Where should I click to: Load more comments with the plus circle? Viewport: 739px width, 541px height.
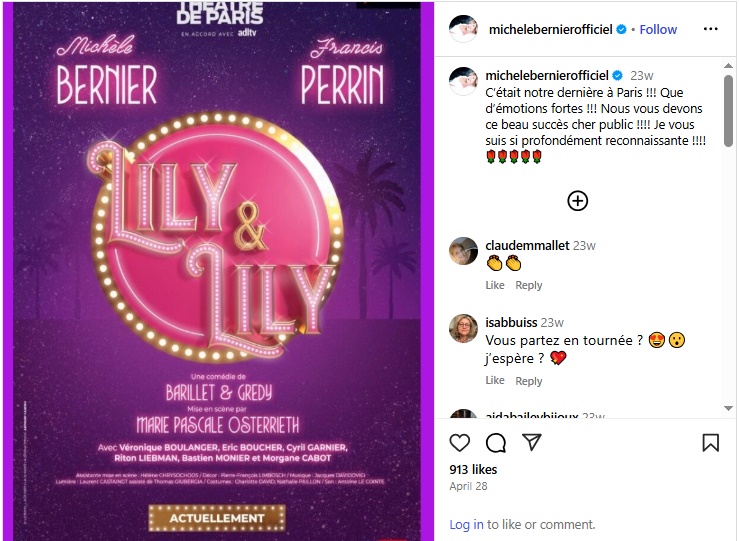[577, 201]
